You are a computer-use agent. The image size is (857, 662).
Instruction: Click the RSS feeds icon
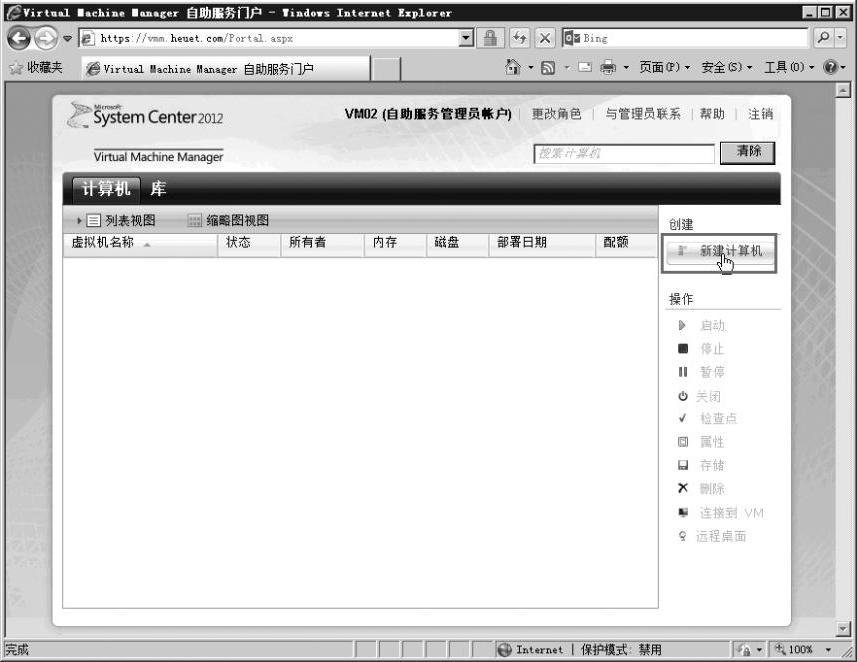tap(548, 67)
